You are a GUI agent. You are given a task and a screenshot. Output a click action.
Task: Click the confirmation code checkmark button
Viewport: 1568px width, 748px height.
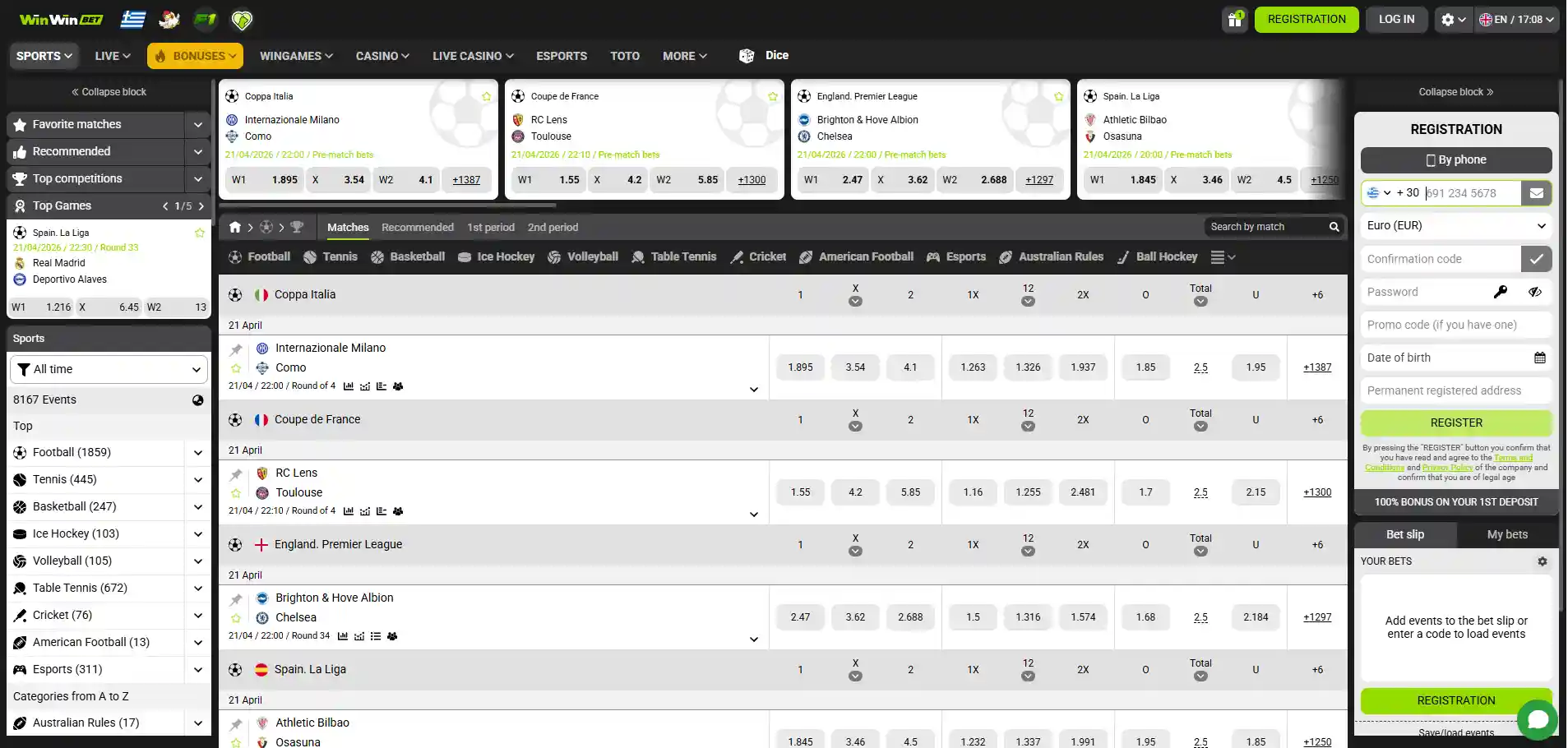[x=1536, y=259]
